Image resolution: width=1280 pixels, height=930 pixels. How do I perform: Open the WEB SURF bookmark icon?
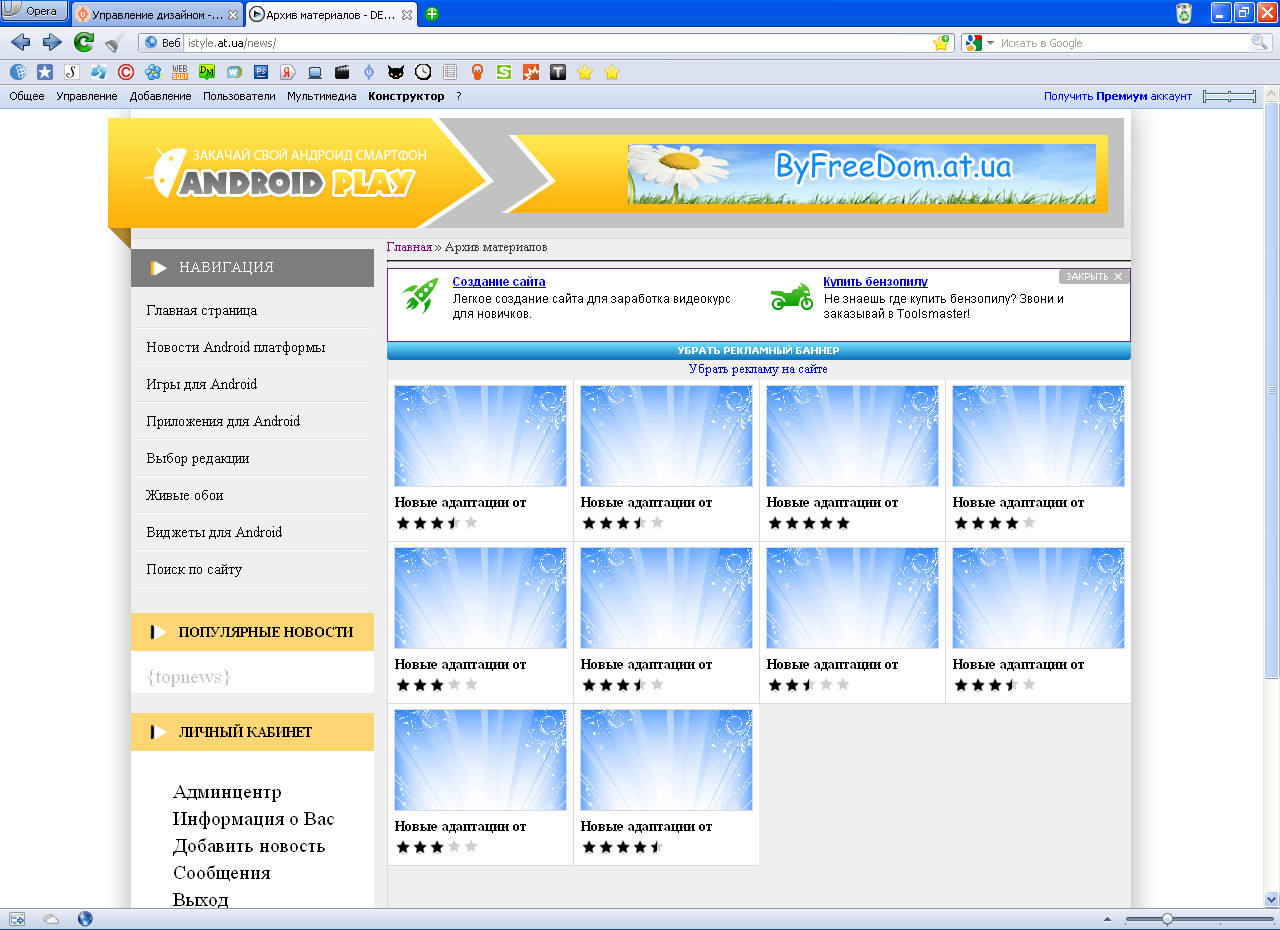pyautogui.click(x=180, y=72)
